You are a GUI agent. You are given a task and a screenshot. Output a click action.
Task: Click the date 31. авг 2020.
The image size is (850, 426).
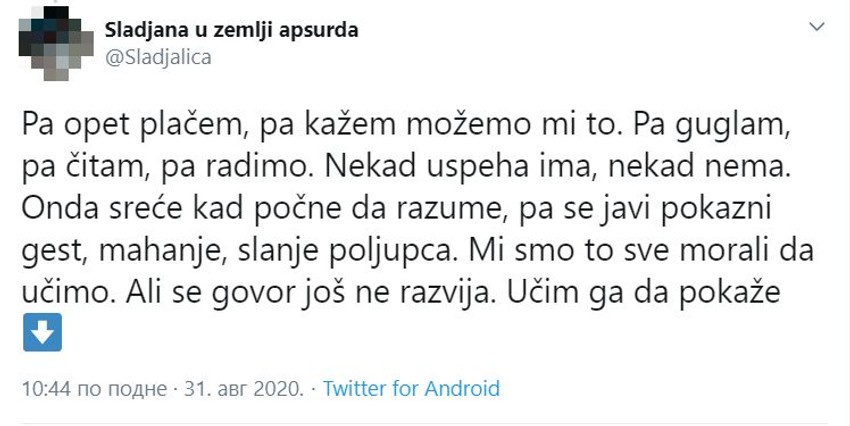245,388
